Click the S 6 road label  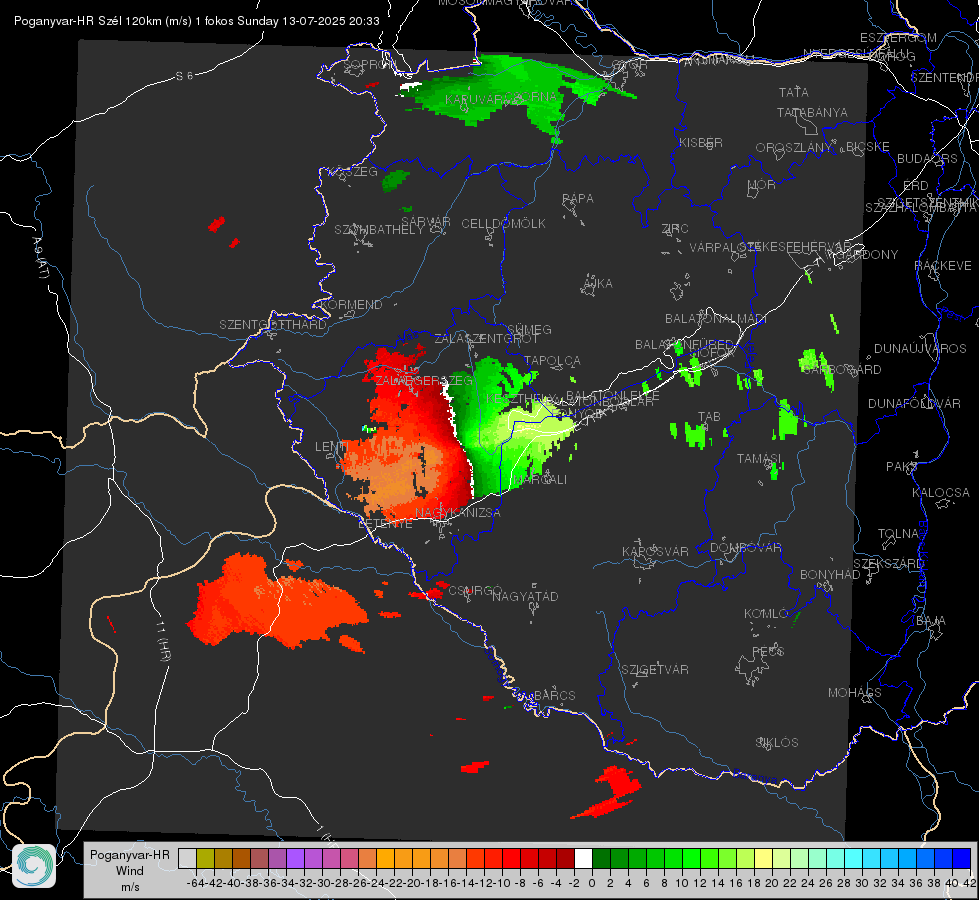[184, 76]
